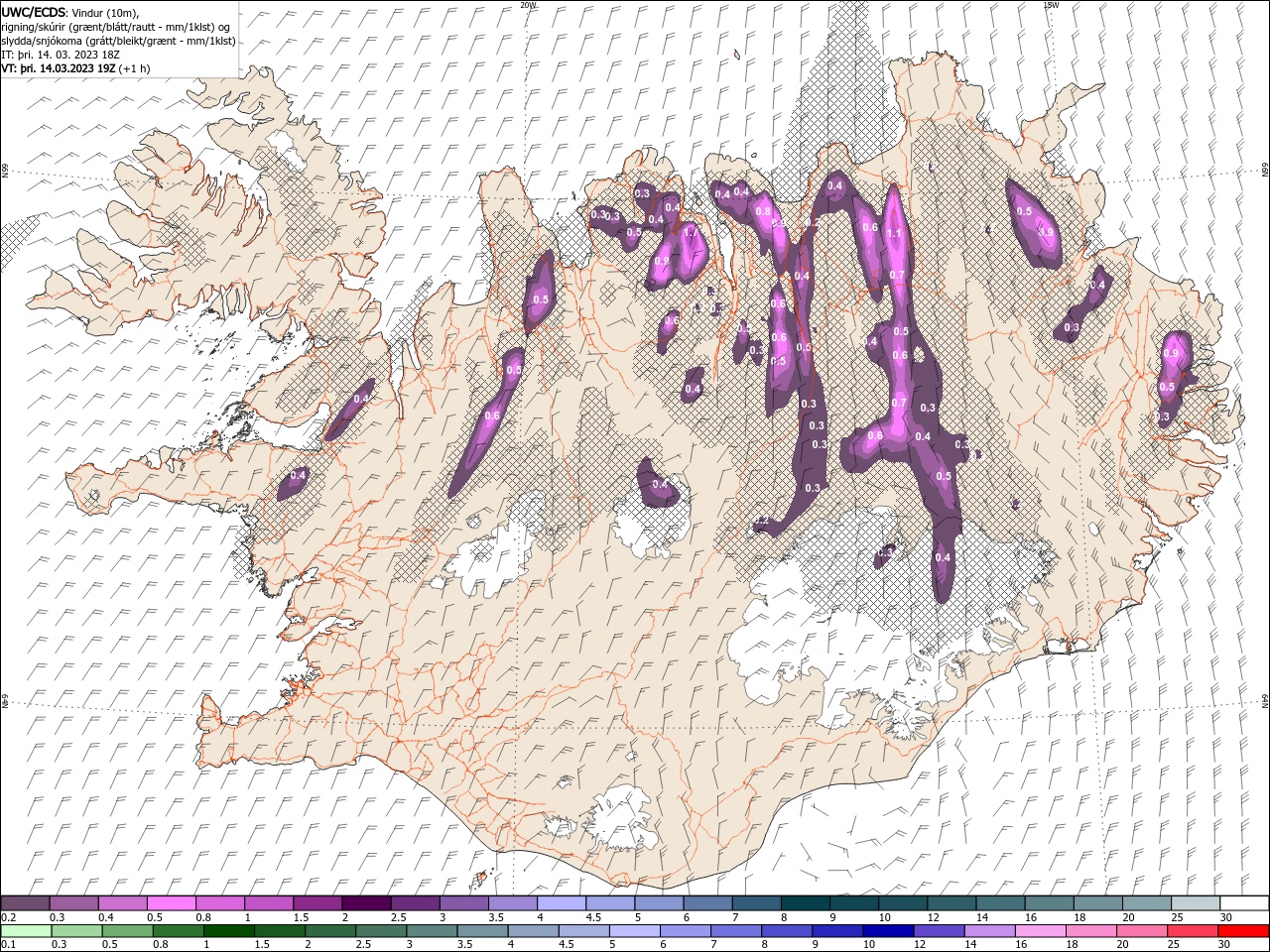Click the green 0.5 rain legend swatch

127,931
